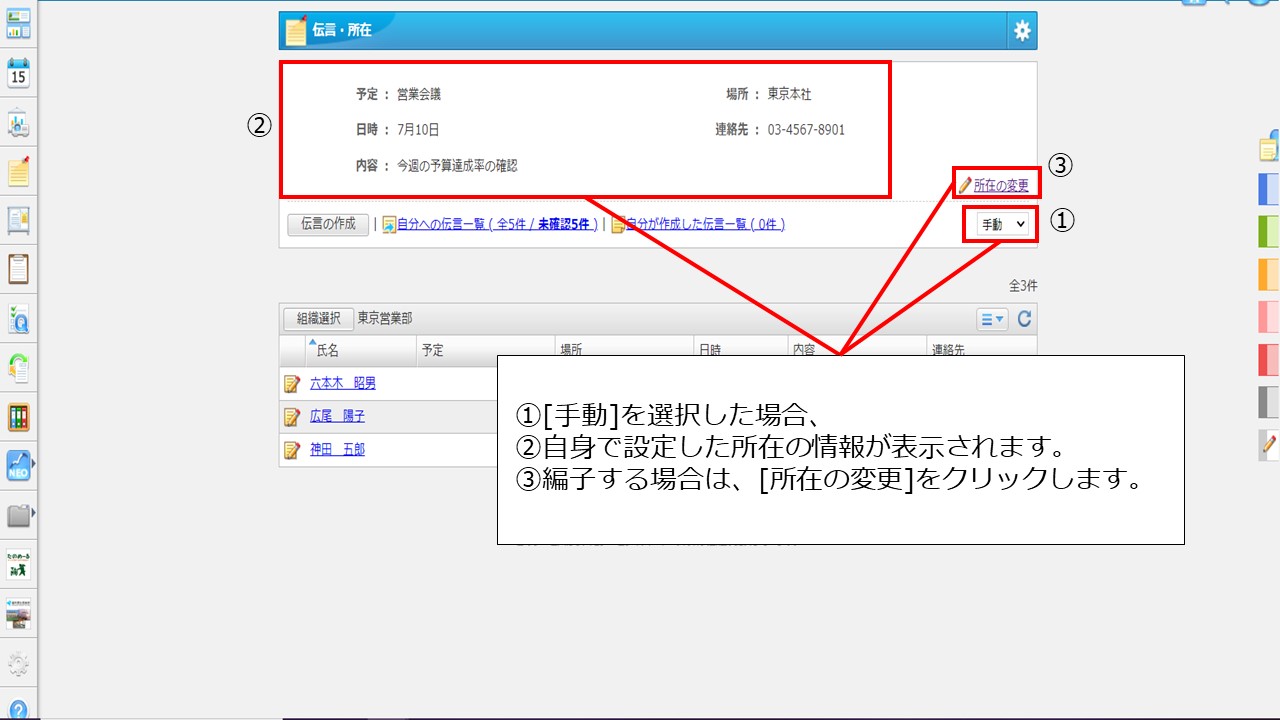Click the 今週の予算達成率の確認 content text
The height and width of the screenshot is (720, 1280).
coord(457,166)
